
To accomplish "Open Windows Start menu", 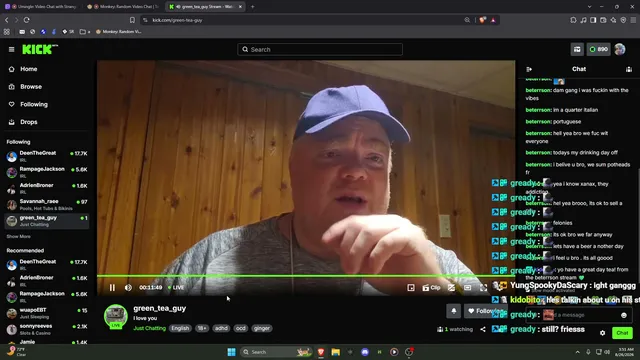I will [231, 352].
